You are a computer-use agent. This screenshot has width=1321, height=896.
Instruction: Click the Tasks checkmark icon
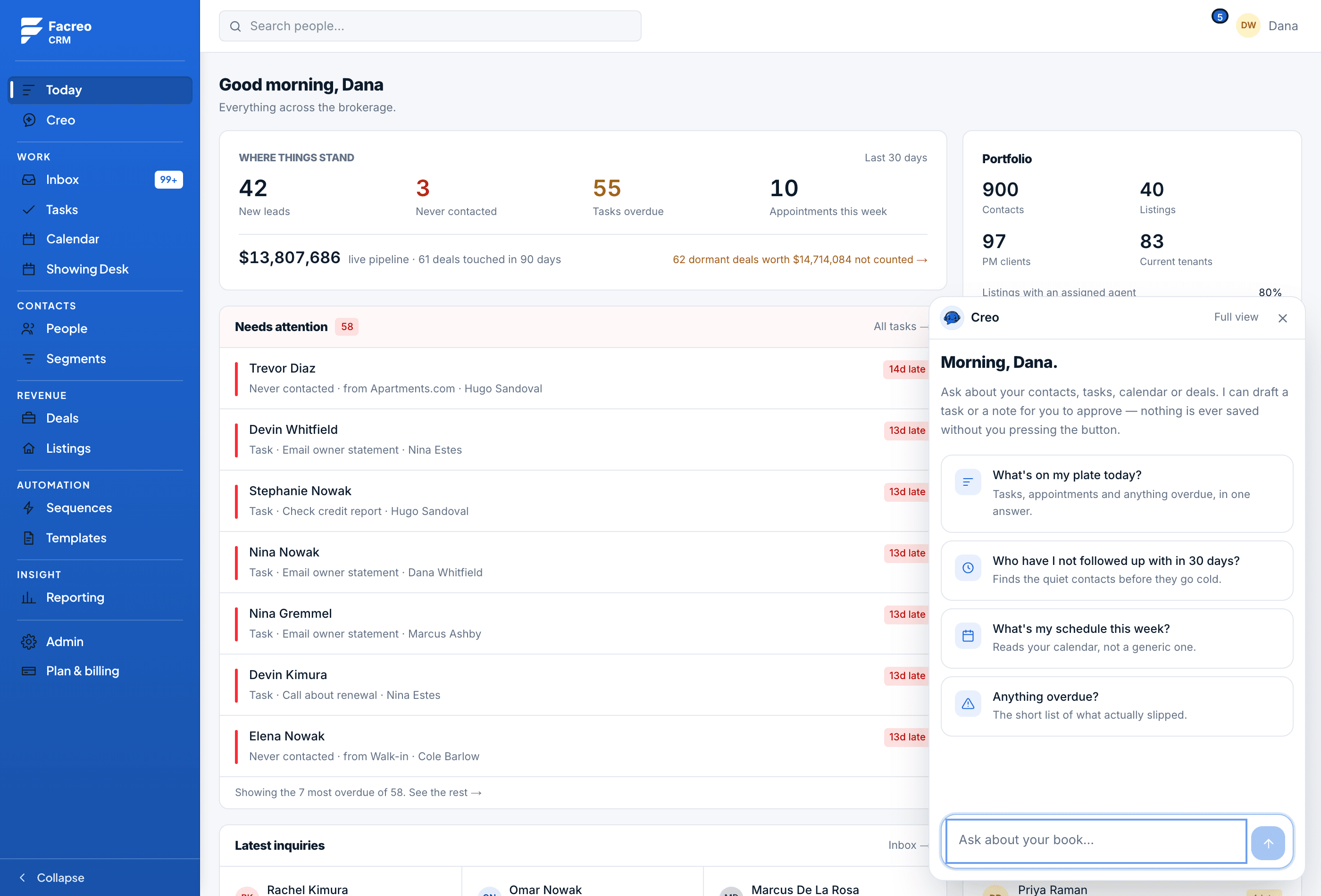click(x=28, y=210)
